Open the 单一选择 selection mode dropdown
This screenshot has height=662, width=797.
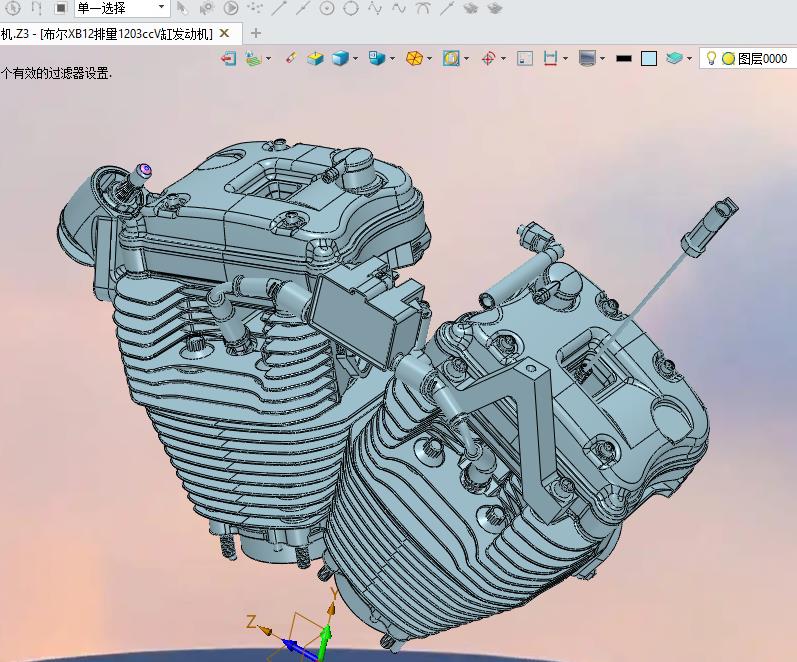coord(121,8)
